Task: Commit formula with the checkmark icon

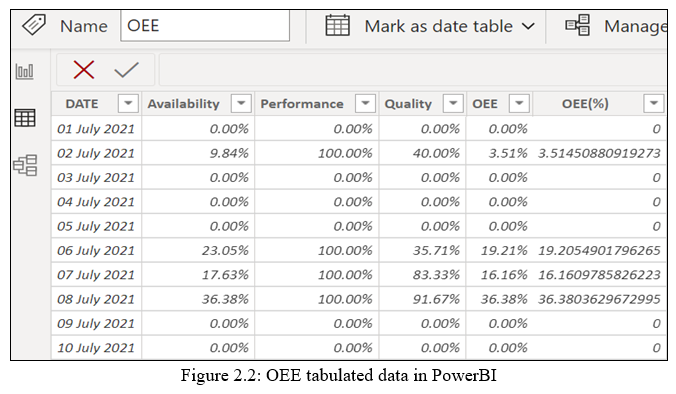Action: tap(126, 70)
